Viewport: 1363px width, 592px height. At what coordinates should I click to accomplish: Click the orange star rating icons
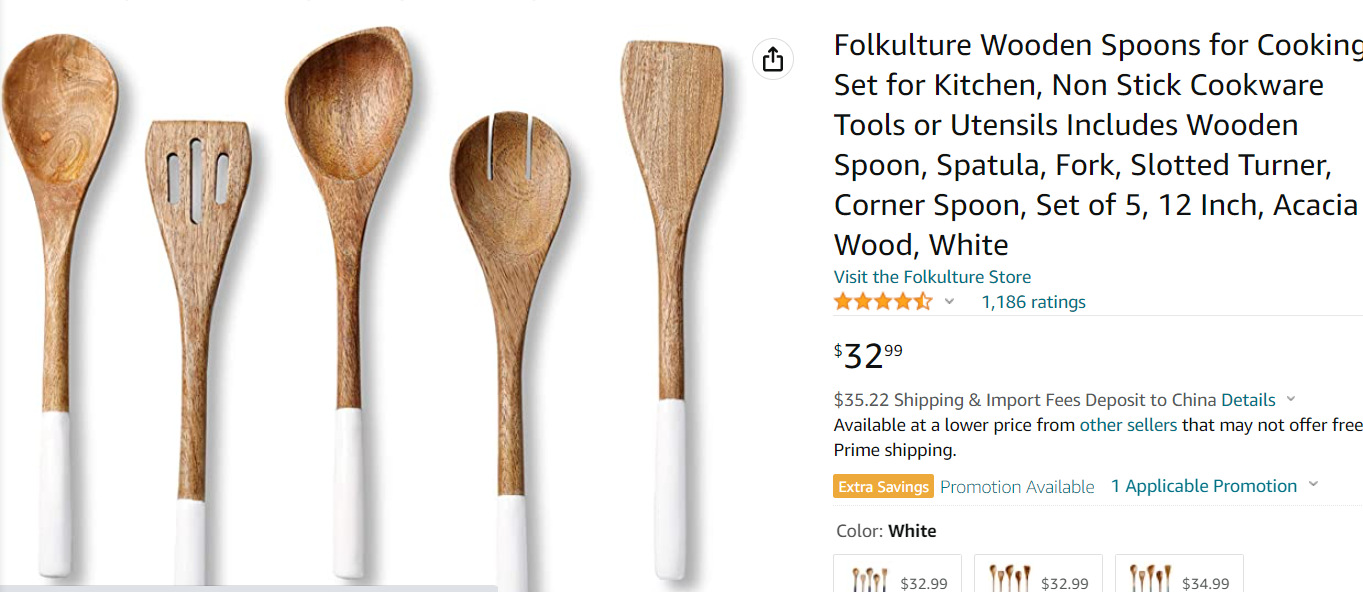click(882, 302)
